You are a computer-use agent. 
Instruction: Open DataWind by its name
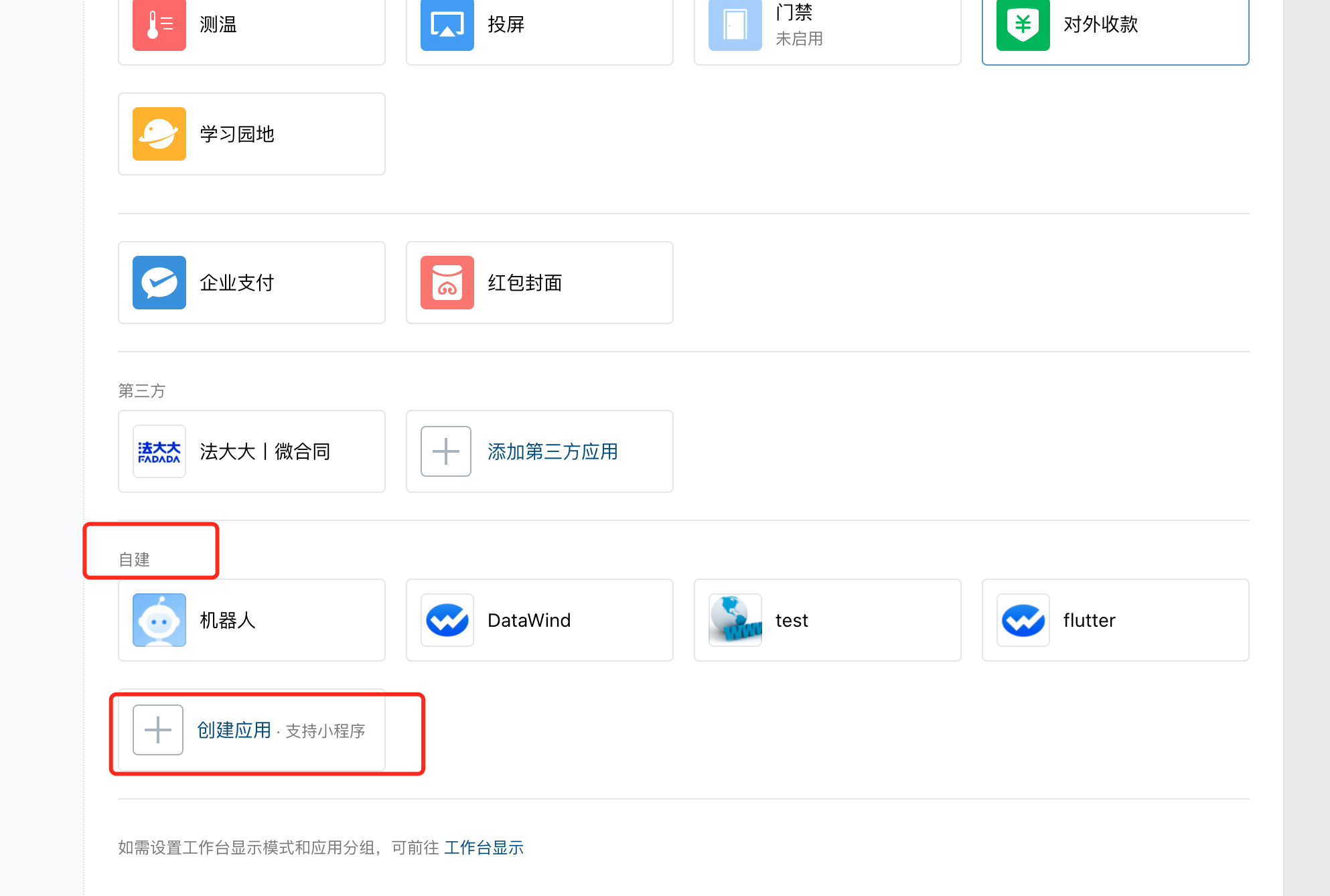click(x=529, y=620)
